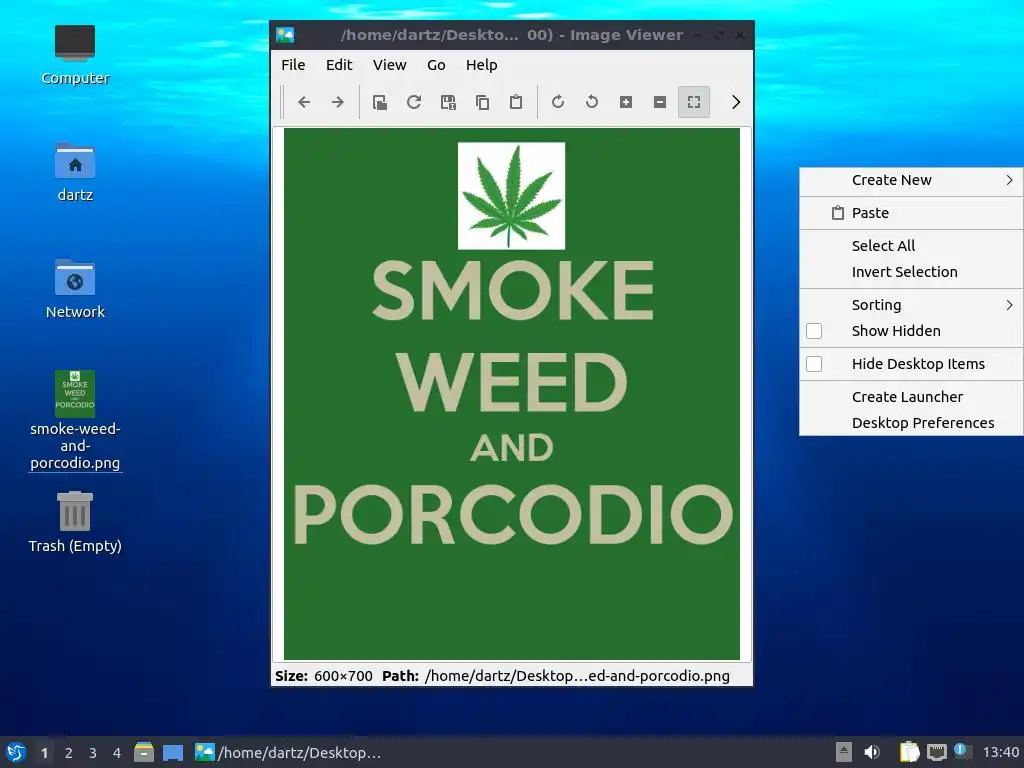The width and height of the screenshot is (1024, 768).
Task: Click the Paste clipboard toolbar icon
Action: coord(516,102)
